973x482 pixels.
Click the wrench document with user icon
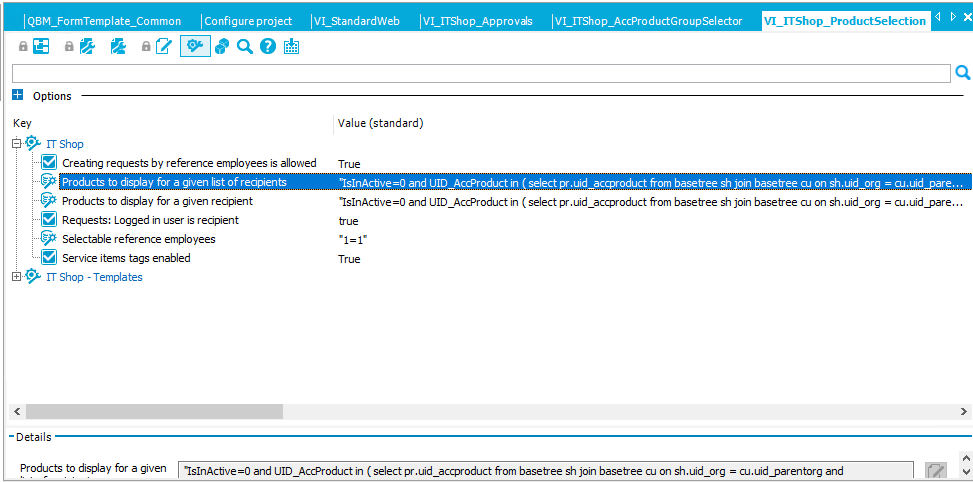point(118,47)
